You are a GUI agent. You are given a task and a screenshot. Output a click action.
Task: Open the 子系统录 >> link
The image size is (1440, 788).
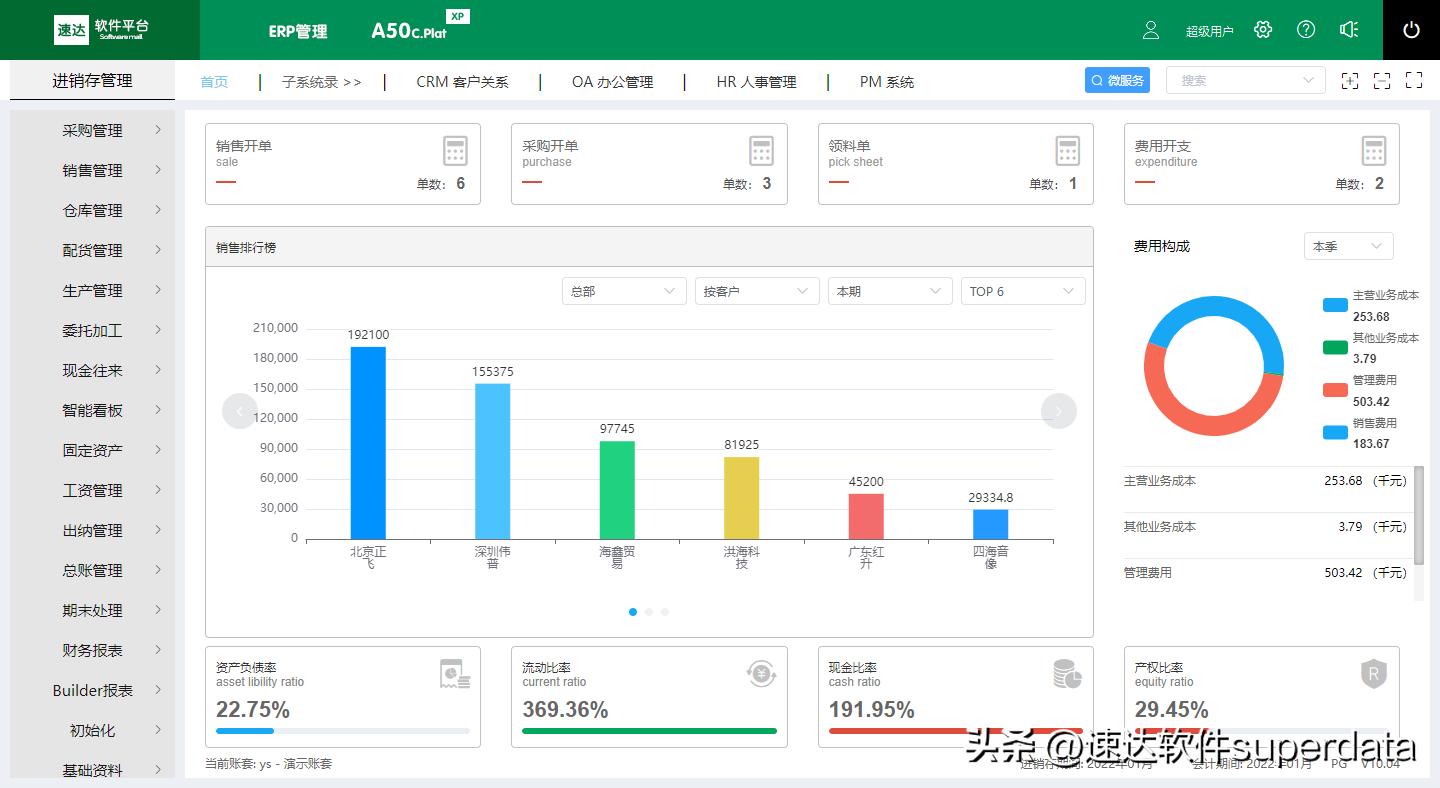[320, 82]
